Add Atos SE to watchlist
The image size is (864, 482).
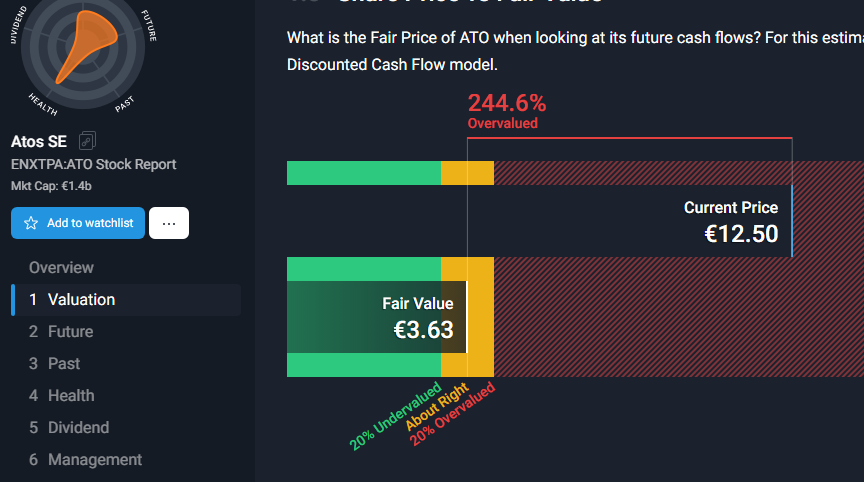click(78, 223)
